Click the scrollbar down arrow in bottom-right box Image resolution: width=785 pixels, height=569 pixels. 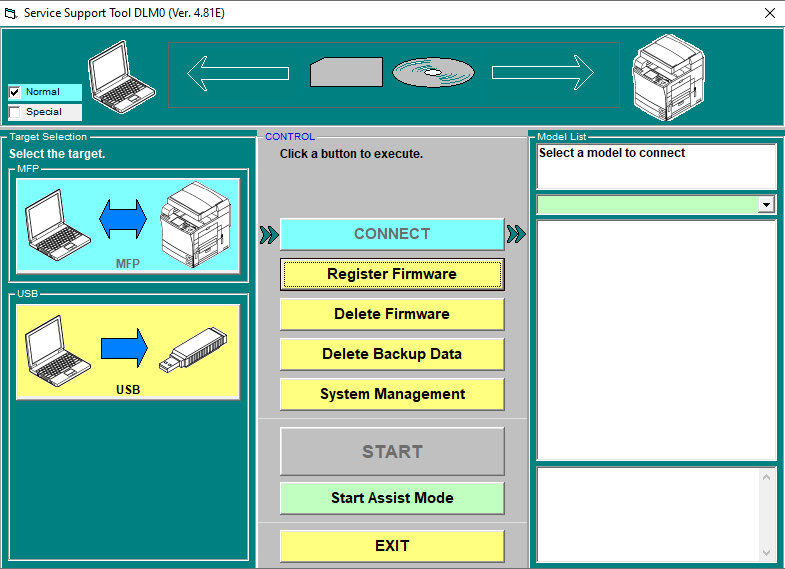767,552
